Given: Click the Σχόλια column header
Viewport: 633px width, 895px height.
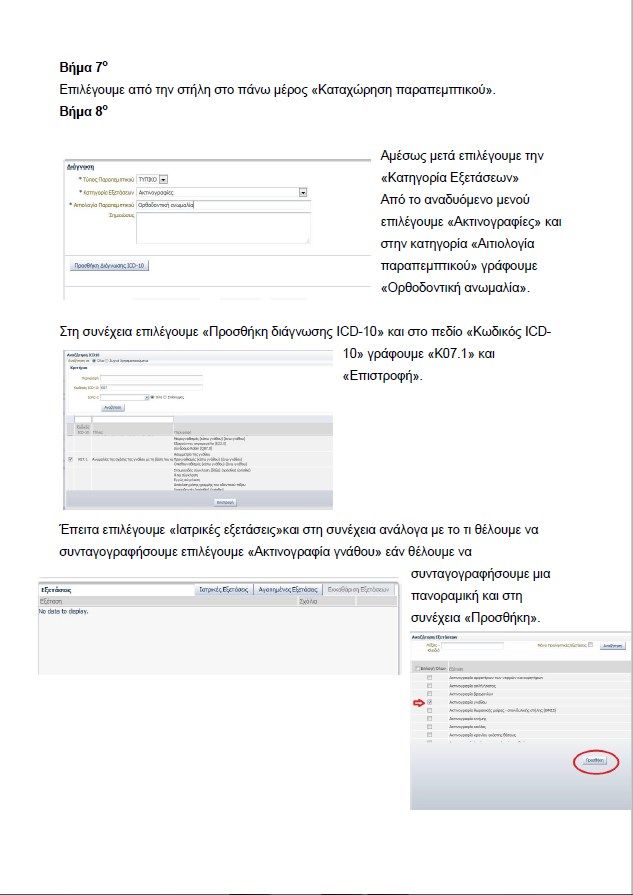Looking at the screenshot, I should coord(326,602).
